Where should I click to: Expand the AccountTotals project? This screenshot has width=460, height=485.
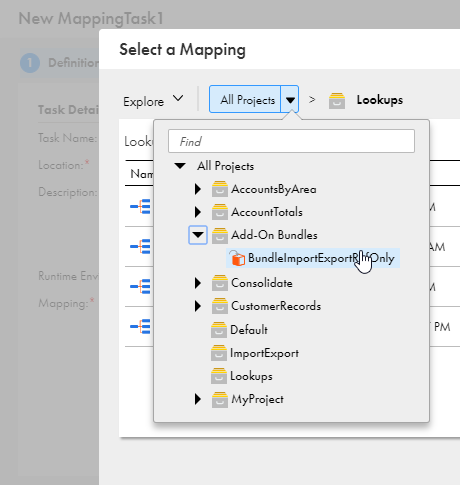198,212
